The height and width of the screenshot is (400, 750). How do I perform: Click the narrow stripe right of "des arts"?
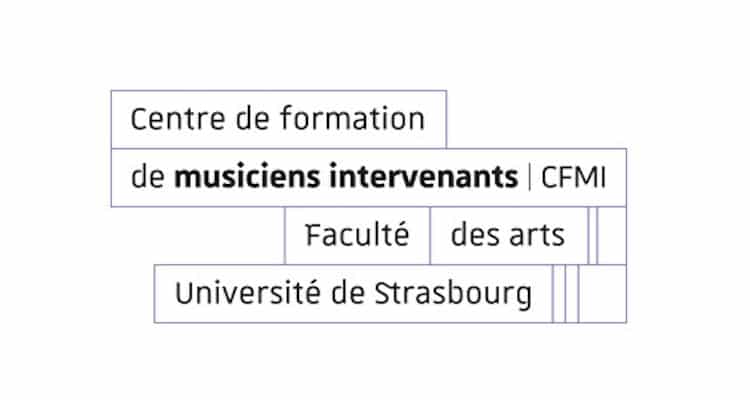coord(592,236)
